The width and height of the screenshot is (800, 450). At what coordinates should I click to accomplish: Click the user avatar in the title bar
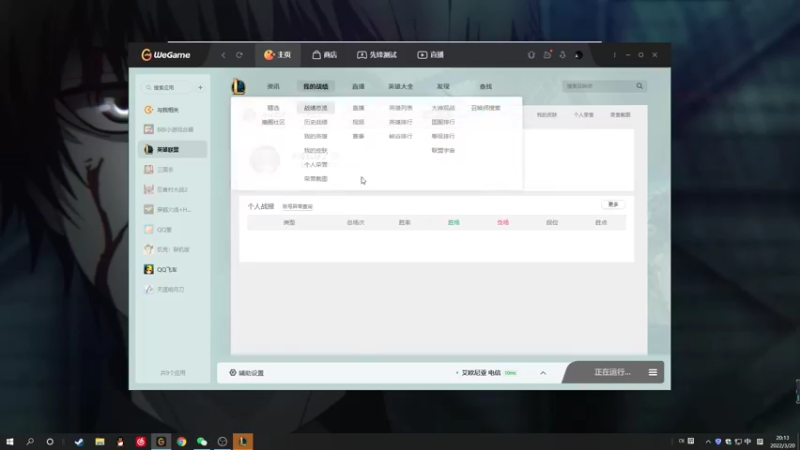coord(579,55)
